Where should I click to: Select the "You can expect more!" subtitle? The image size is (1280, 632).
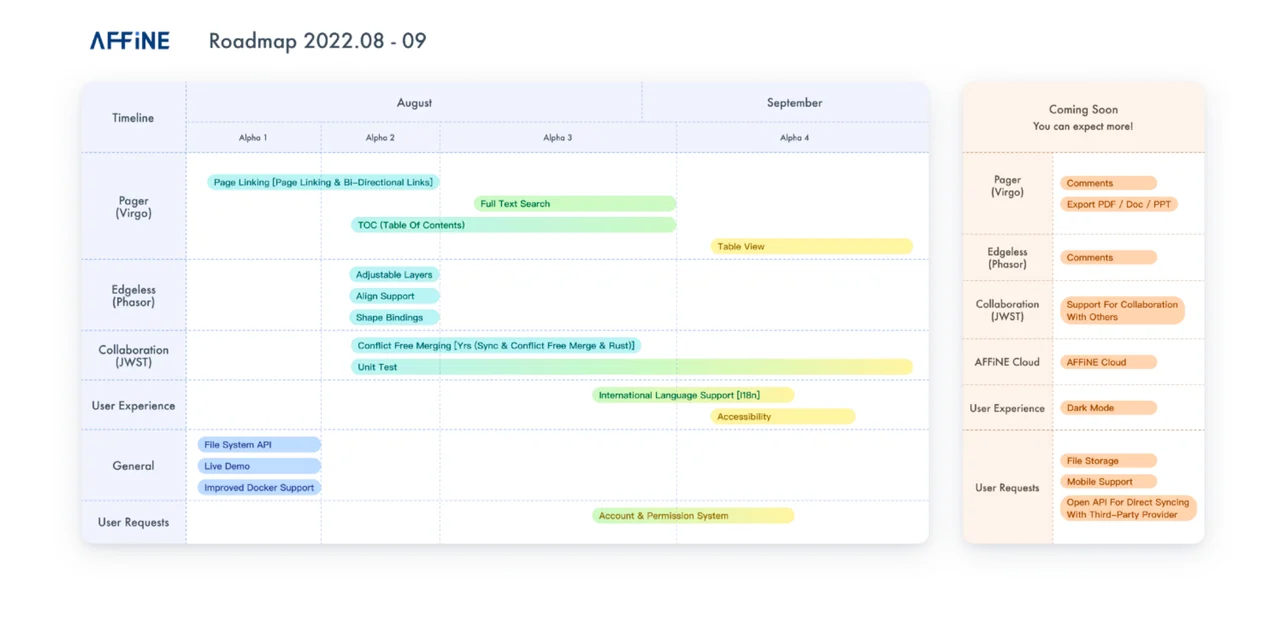click(1083, 127)
